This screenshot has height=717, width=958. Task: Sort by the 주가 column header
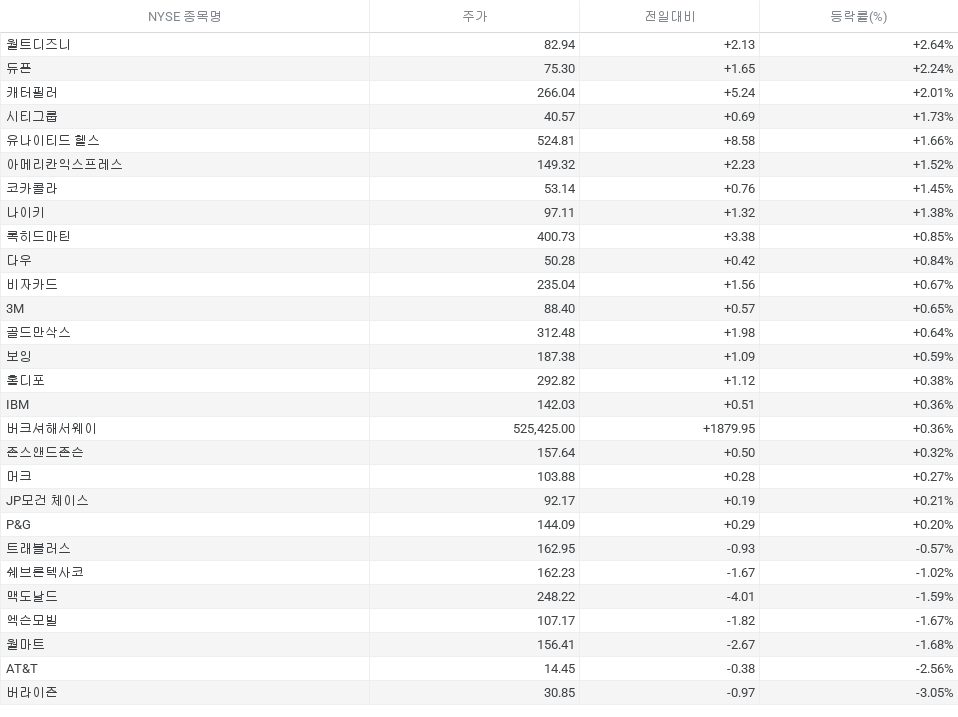coord(474,17)
